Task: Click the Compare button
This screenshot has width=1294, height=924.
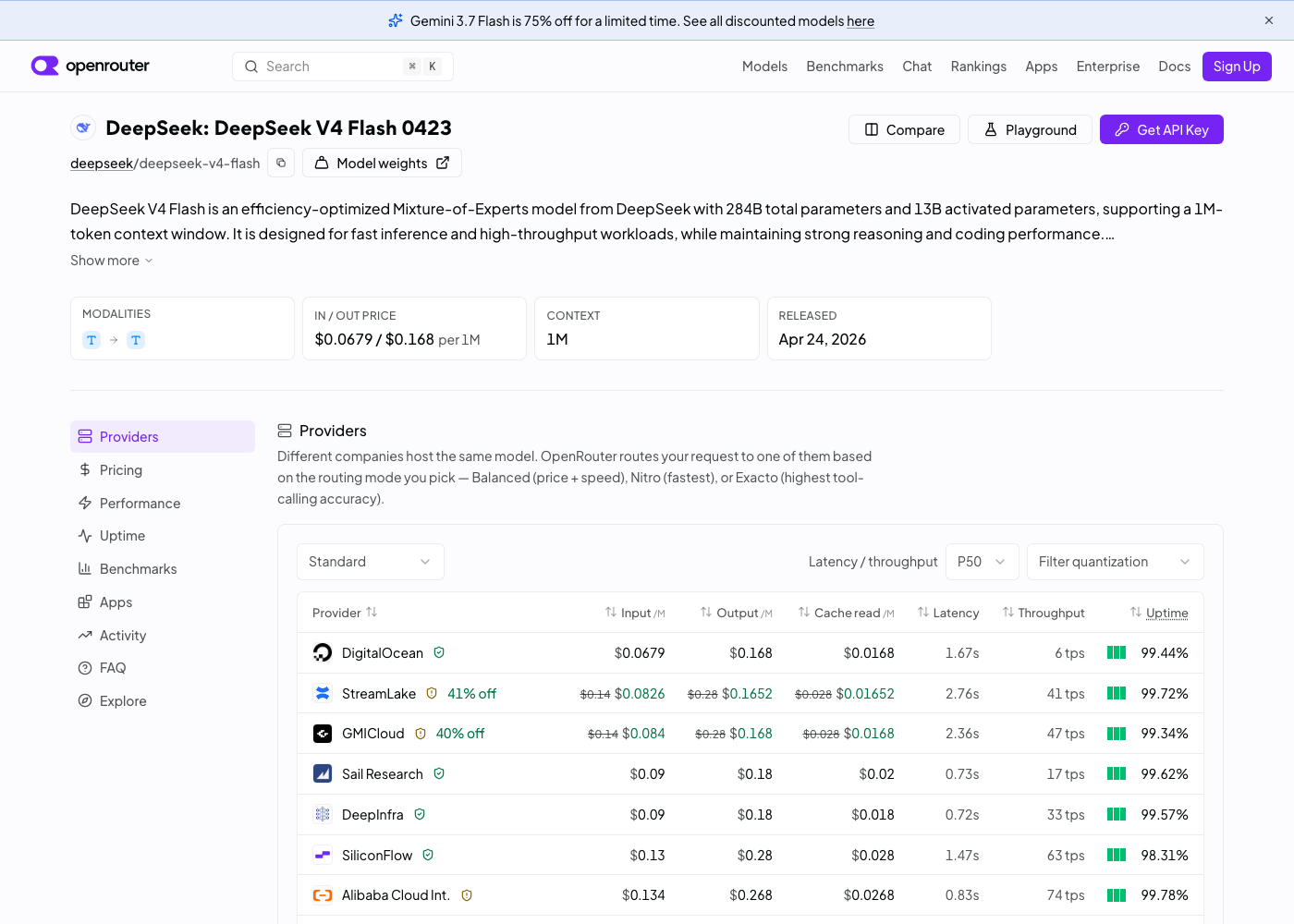Action: pos(904,129)
